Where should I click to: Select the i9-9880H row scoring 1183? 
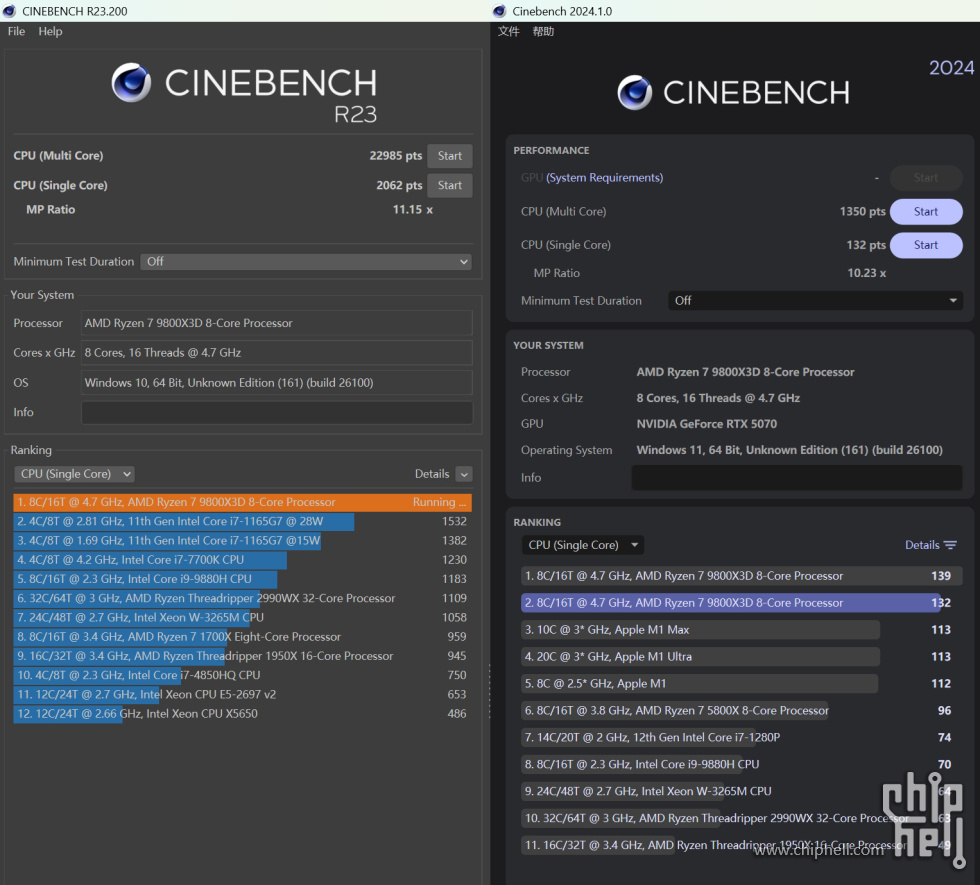(x=242, y=579)
